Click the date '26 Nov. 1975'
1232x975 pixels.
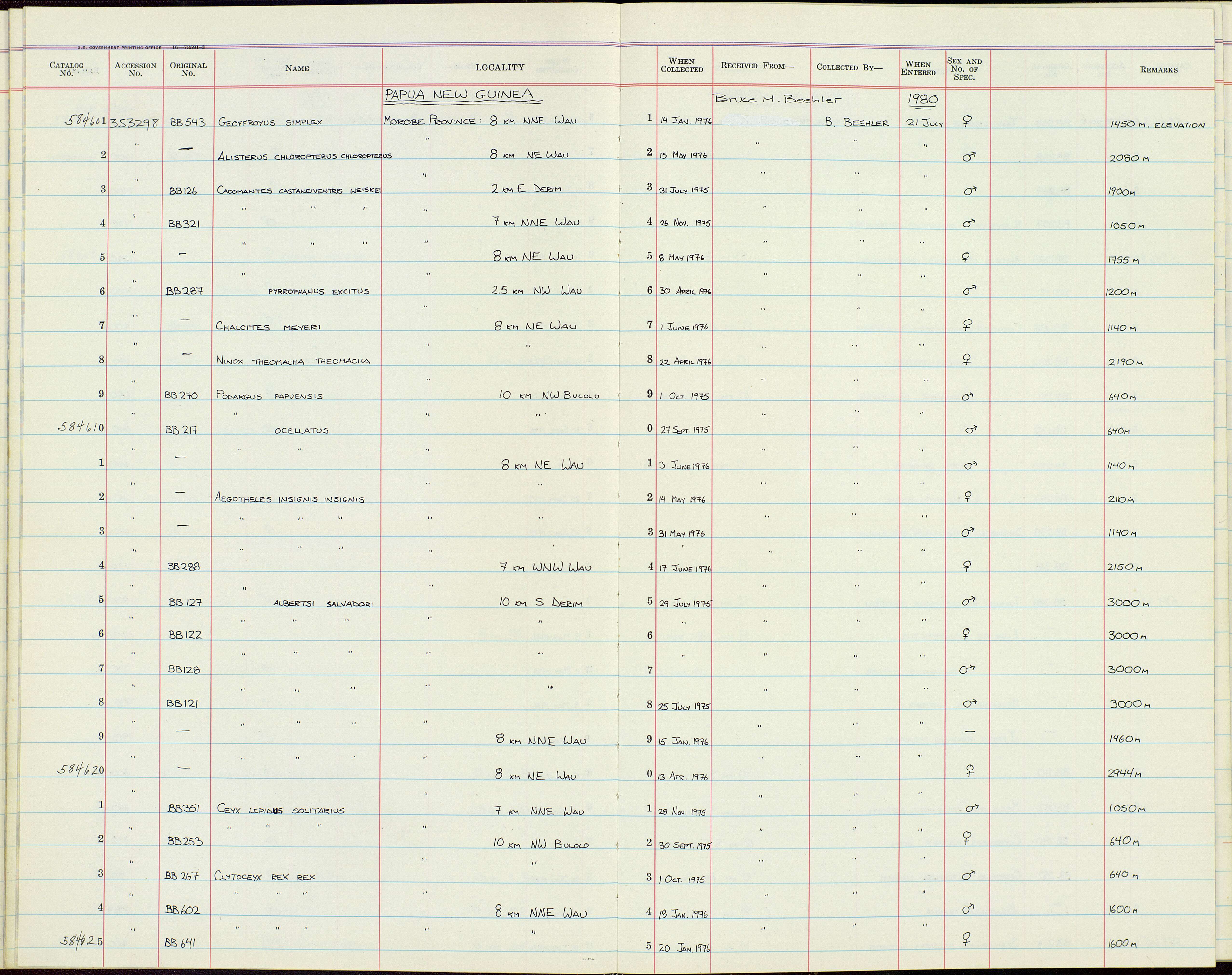[x=685, y=223]
